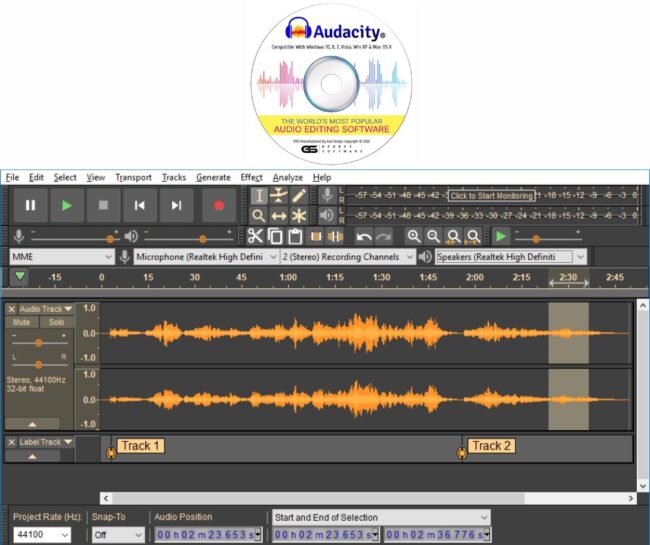Select the Draw (pencil) tool
650x545 pixels.
[x=299, y=195]
